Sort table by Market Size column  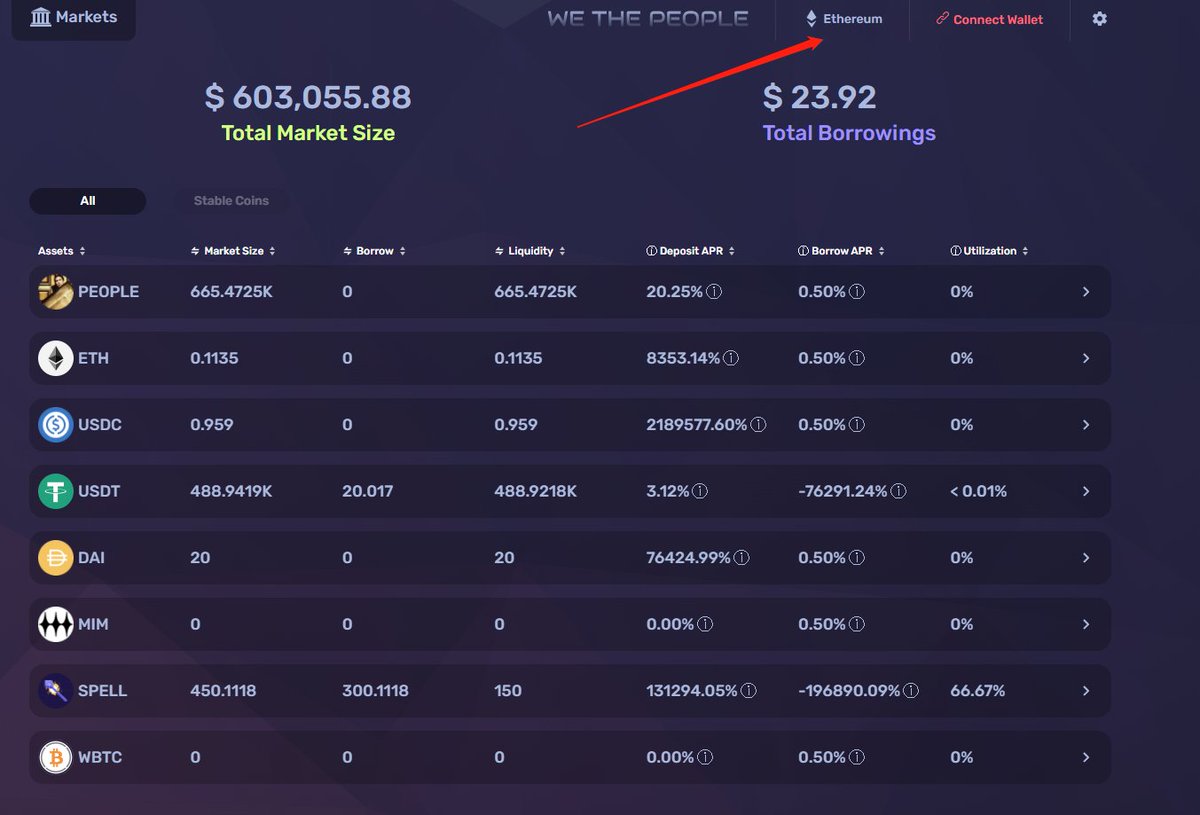pos(233,251)
